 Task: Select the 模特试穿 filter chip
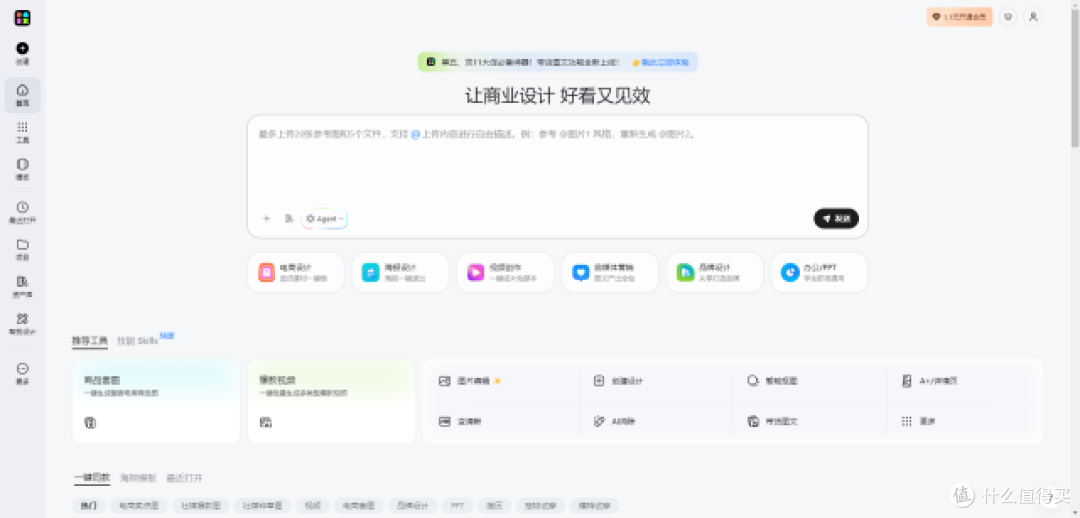[594, 506]
